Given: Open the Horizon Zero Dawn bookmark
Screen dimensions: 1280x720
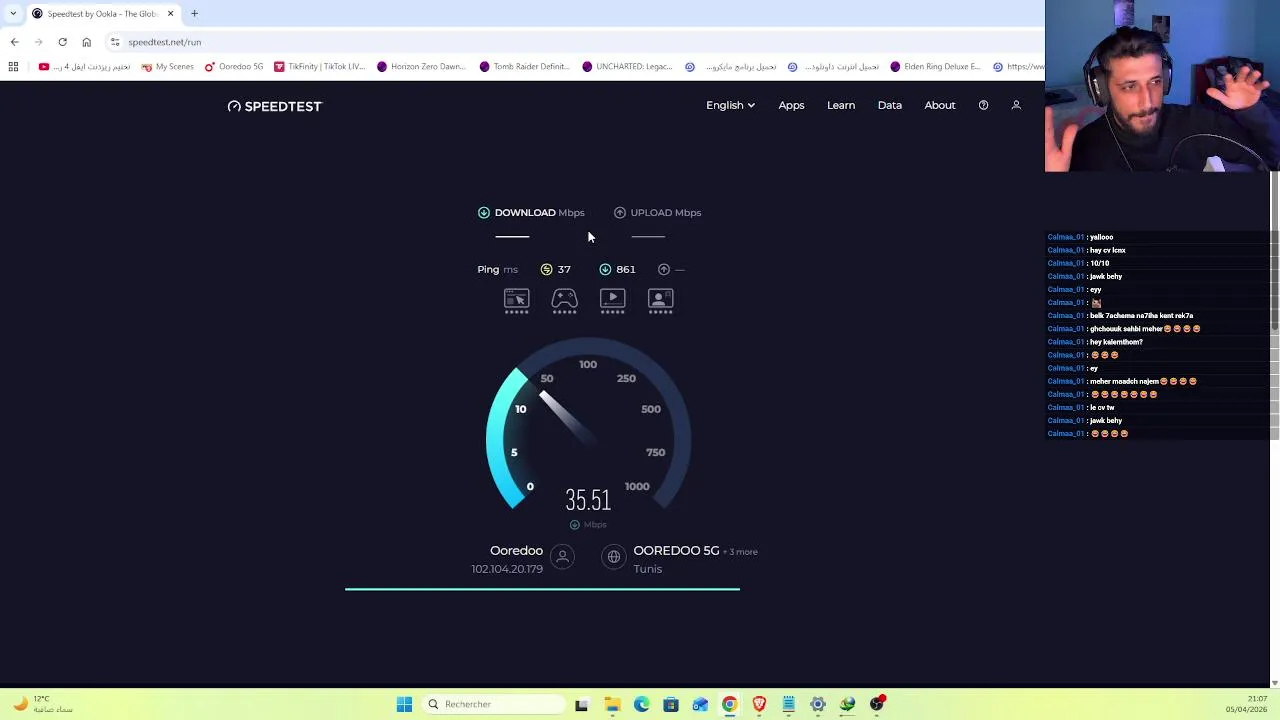Looking at the screenshot, I should [422, 67].
